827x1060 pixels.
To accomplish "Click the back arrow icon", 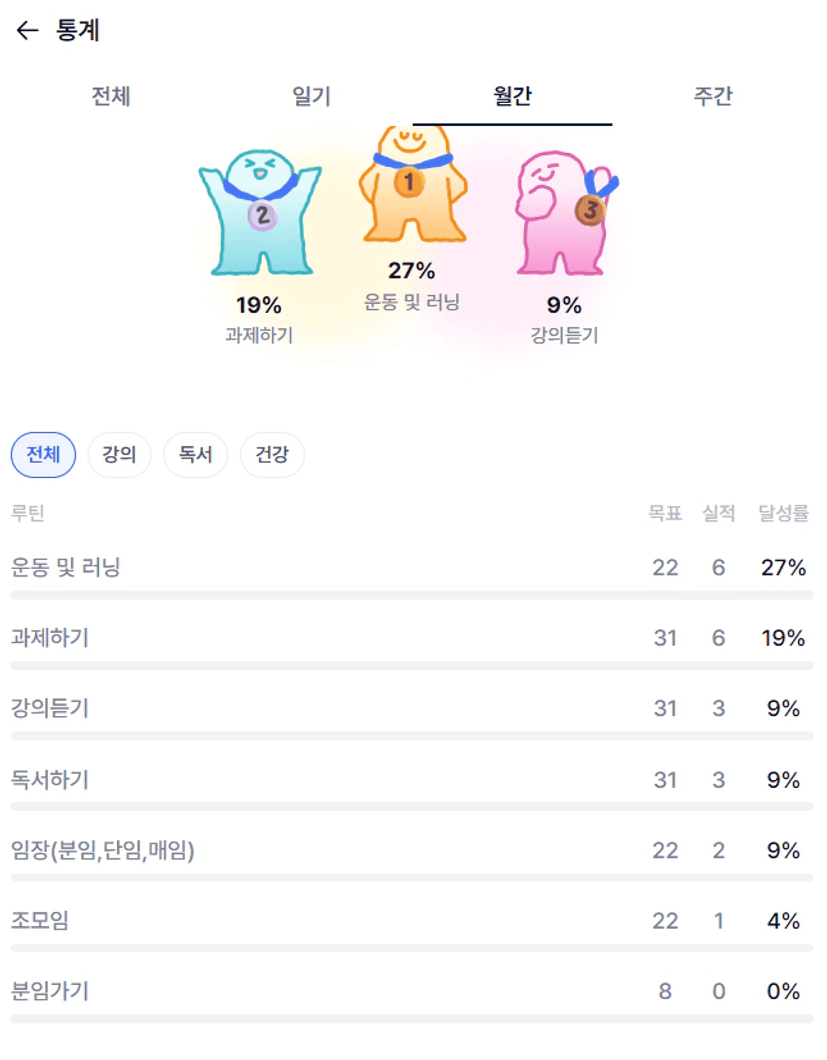I will point(27,31).
